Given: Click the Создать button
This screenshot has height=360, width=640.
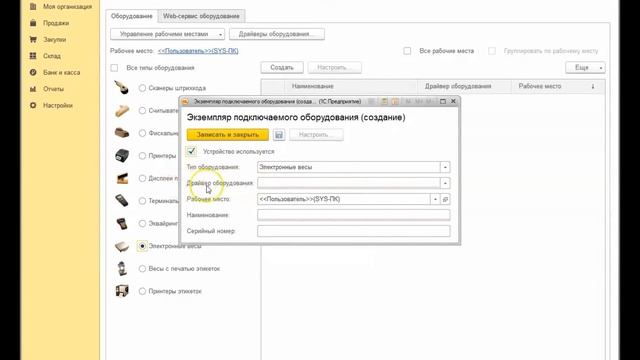Looking at the screenshot, I should pyautogui.click(x=282, y=67).
